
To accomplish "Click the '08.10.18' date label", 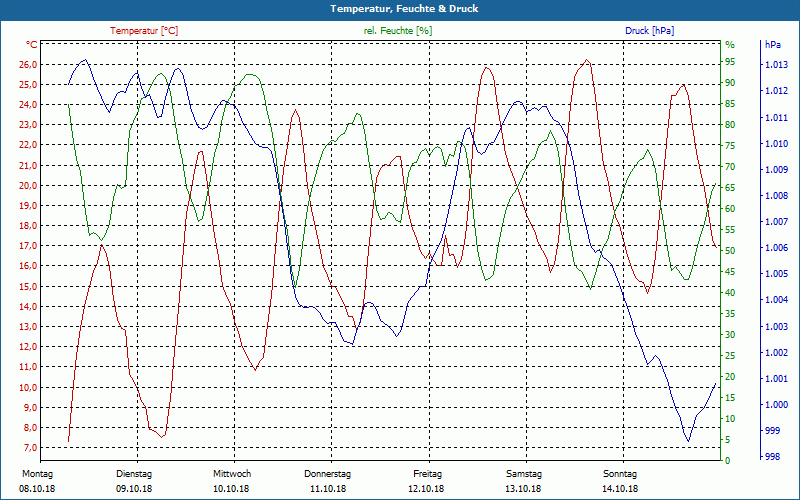I will click(x=37, y=489).
